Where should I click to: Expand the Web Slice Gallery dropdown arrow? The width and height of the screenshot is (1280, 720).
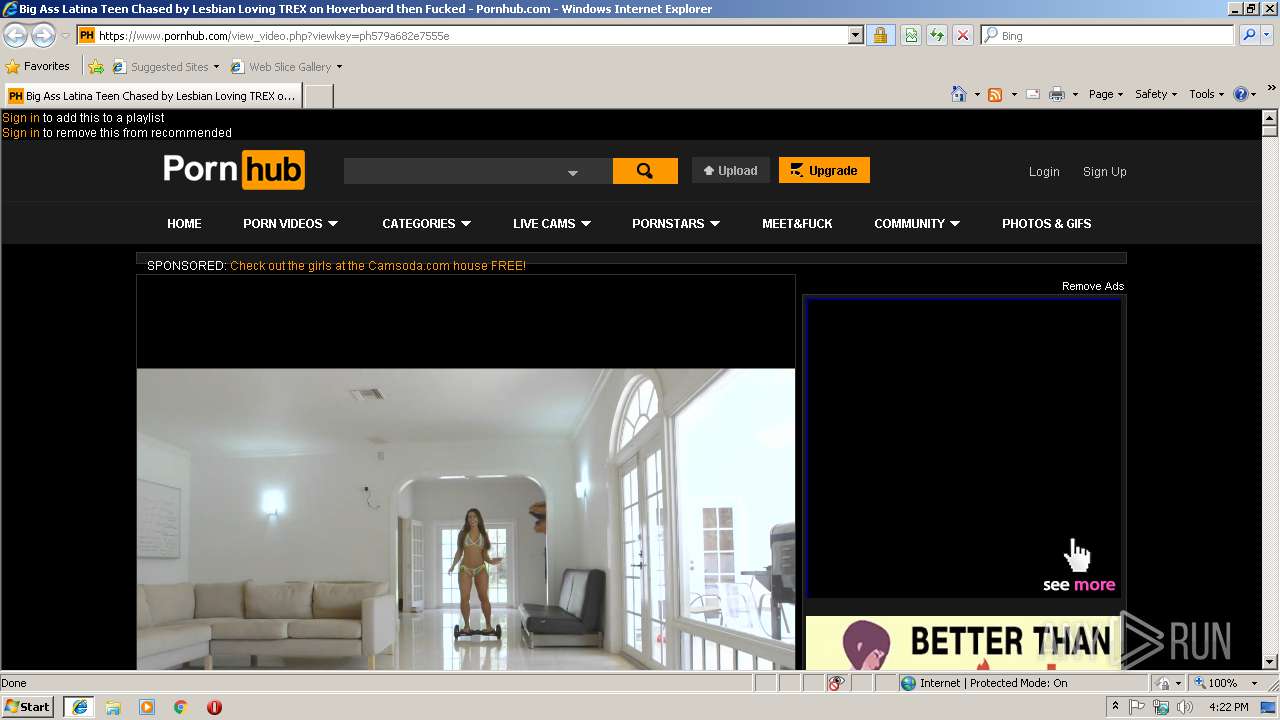pyautogui.click(x=339, y=67)
